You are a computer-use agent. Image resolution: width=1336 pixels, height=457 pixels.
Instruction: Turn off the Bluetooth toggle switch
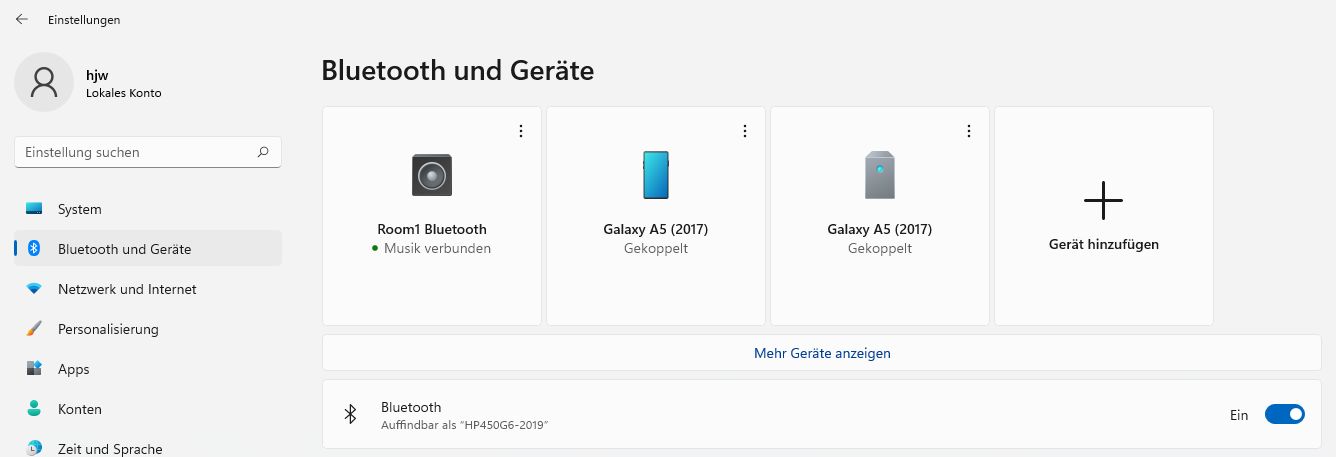pos(1285,414)
